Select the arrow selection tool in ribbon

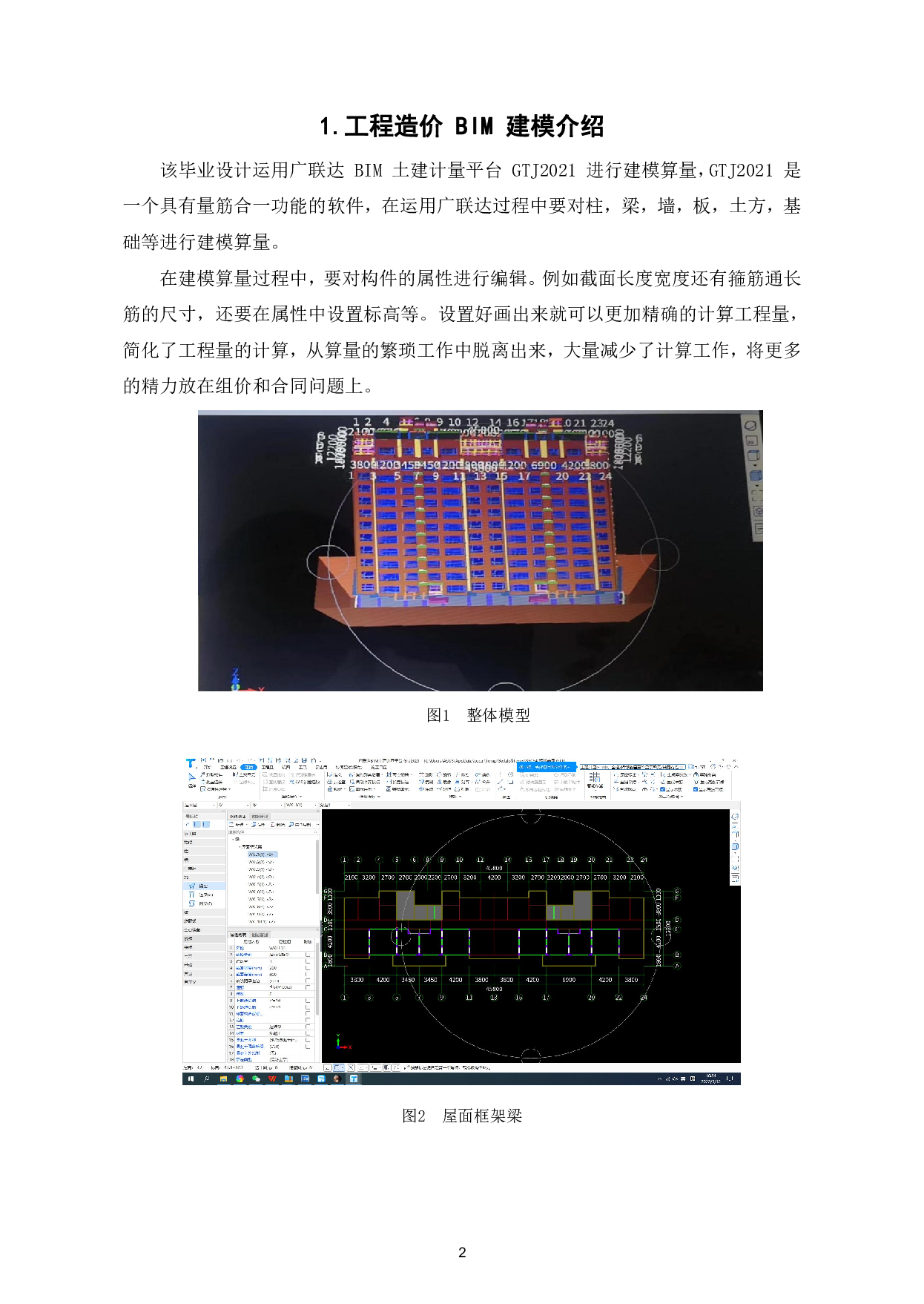191,776
